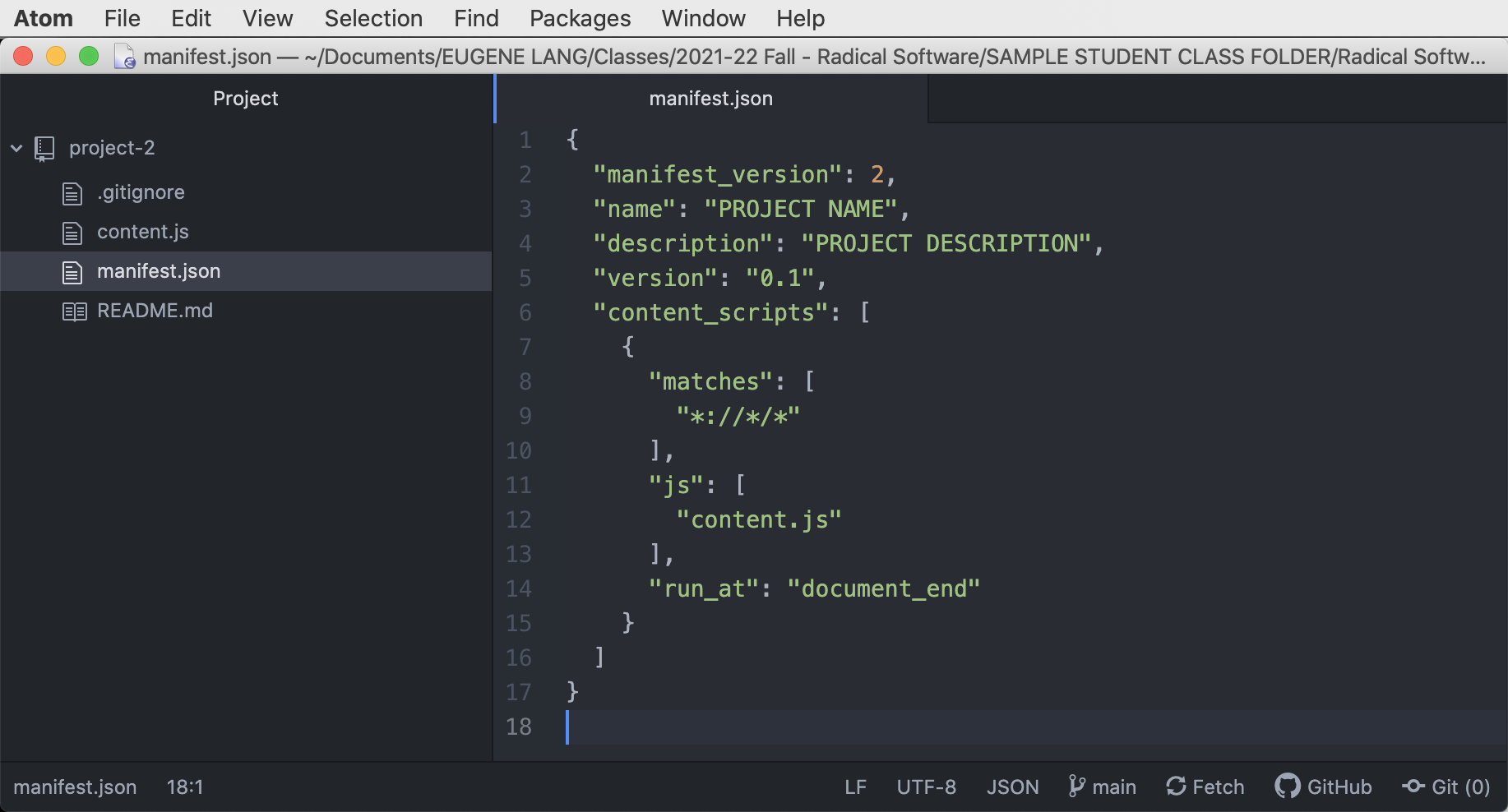1508x812 pixels.
Task: Open the View menu
Action: click(267, 18)
